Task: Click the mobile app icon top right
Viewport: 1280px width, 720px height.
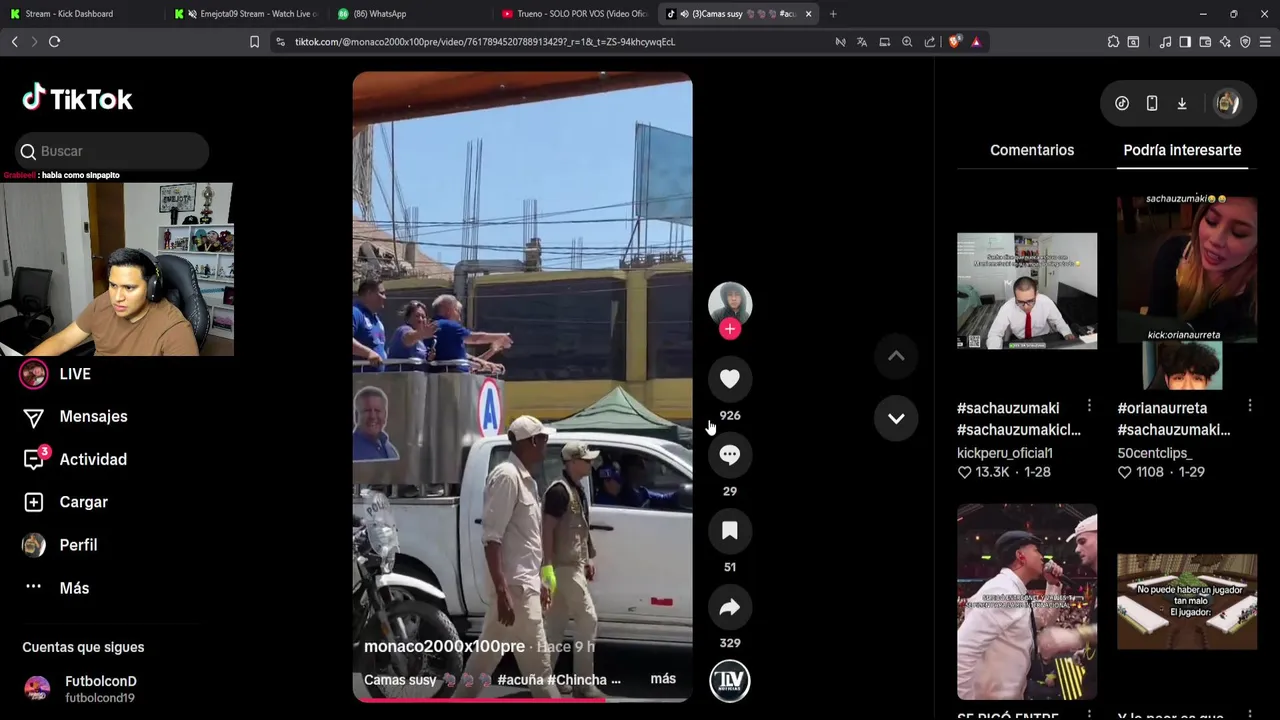Action: [1152, 103]
